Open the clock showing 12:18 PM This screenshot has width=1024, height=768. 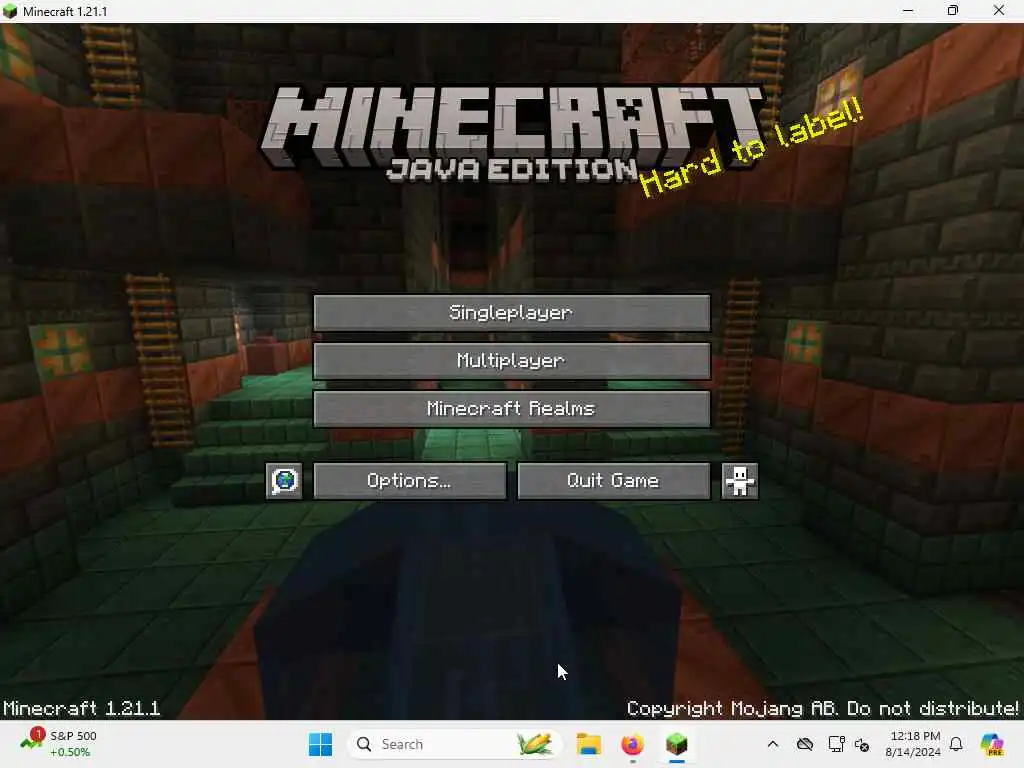[913, 744]
